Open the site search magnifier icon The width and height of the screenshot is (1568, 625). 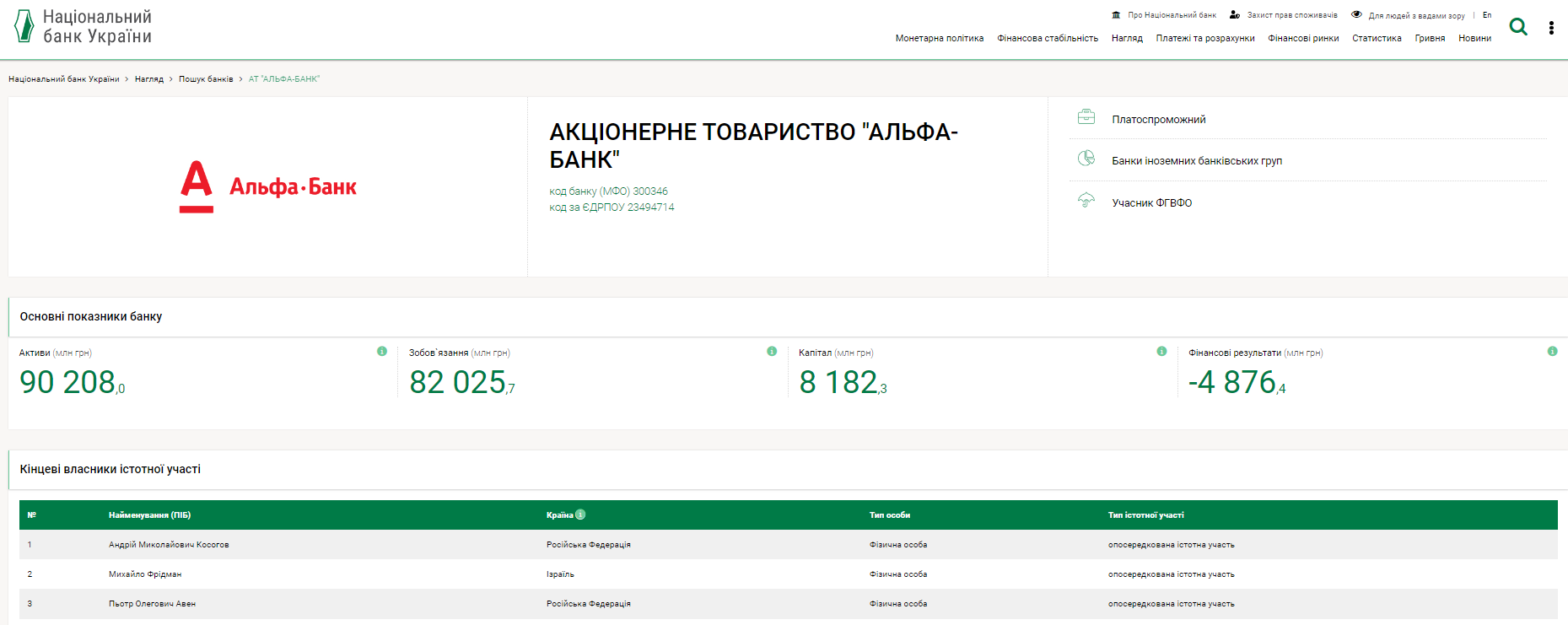1518,27
